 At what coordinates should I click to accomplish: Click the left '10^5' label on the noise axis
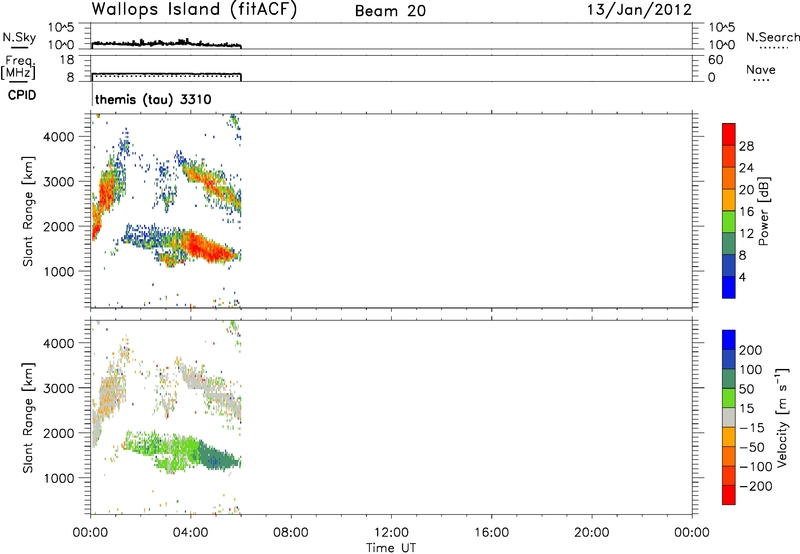pyautogui.click(x=61, y=27)
